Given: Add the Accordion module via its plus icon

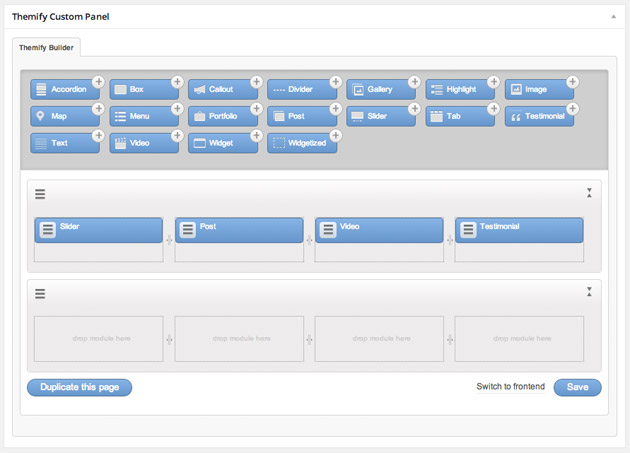Looking at the screenshot, I should pos(98,82).
